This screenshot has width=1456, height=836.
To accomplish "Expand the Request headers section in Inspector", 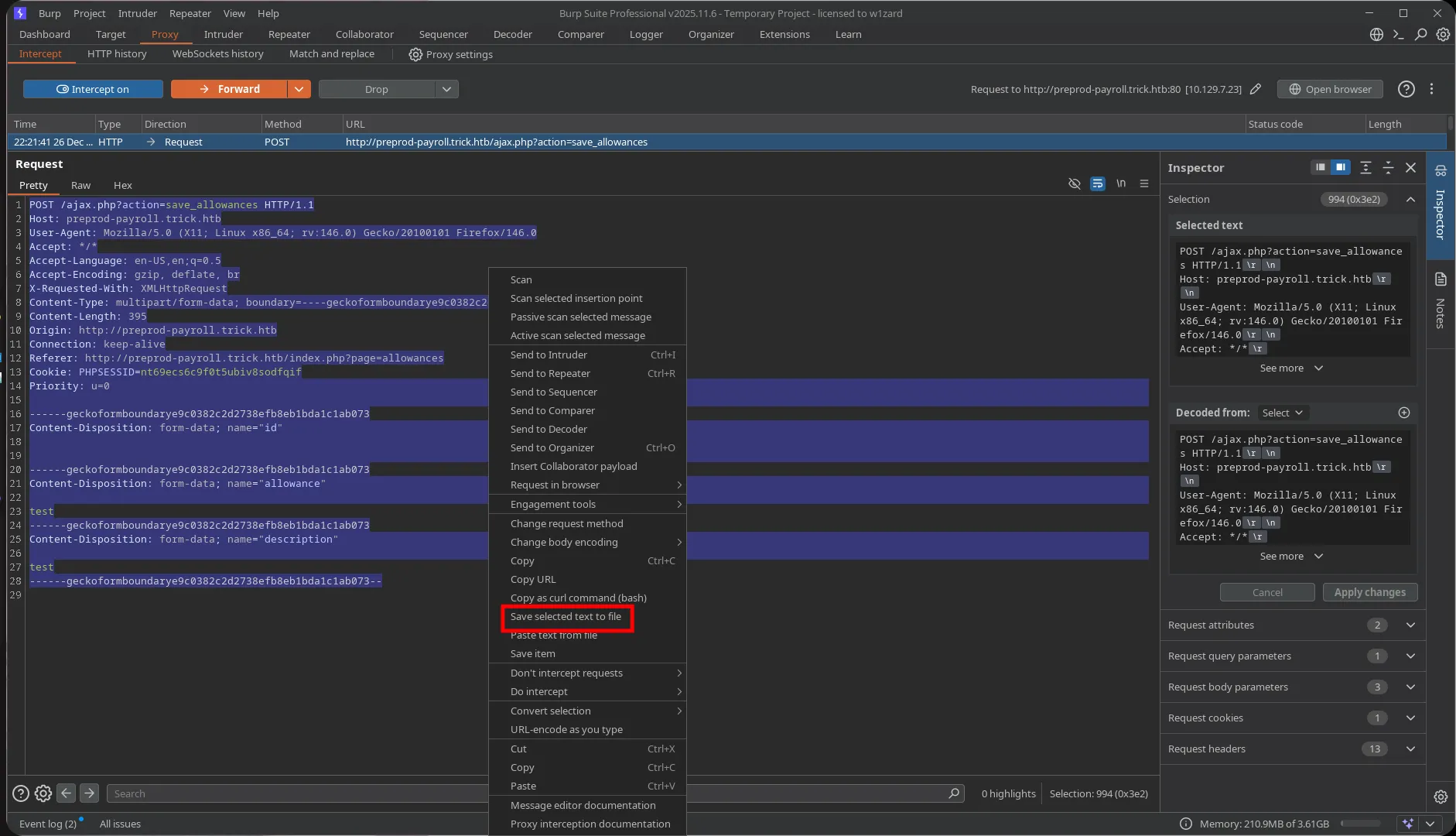I will pyautogui.click(x=1411, y=749).
